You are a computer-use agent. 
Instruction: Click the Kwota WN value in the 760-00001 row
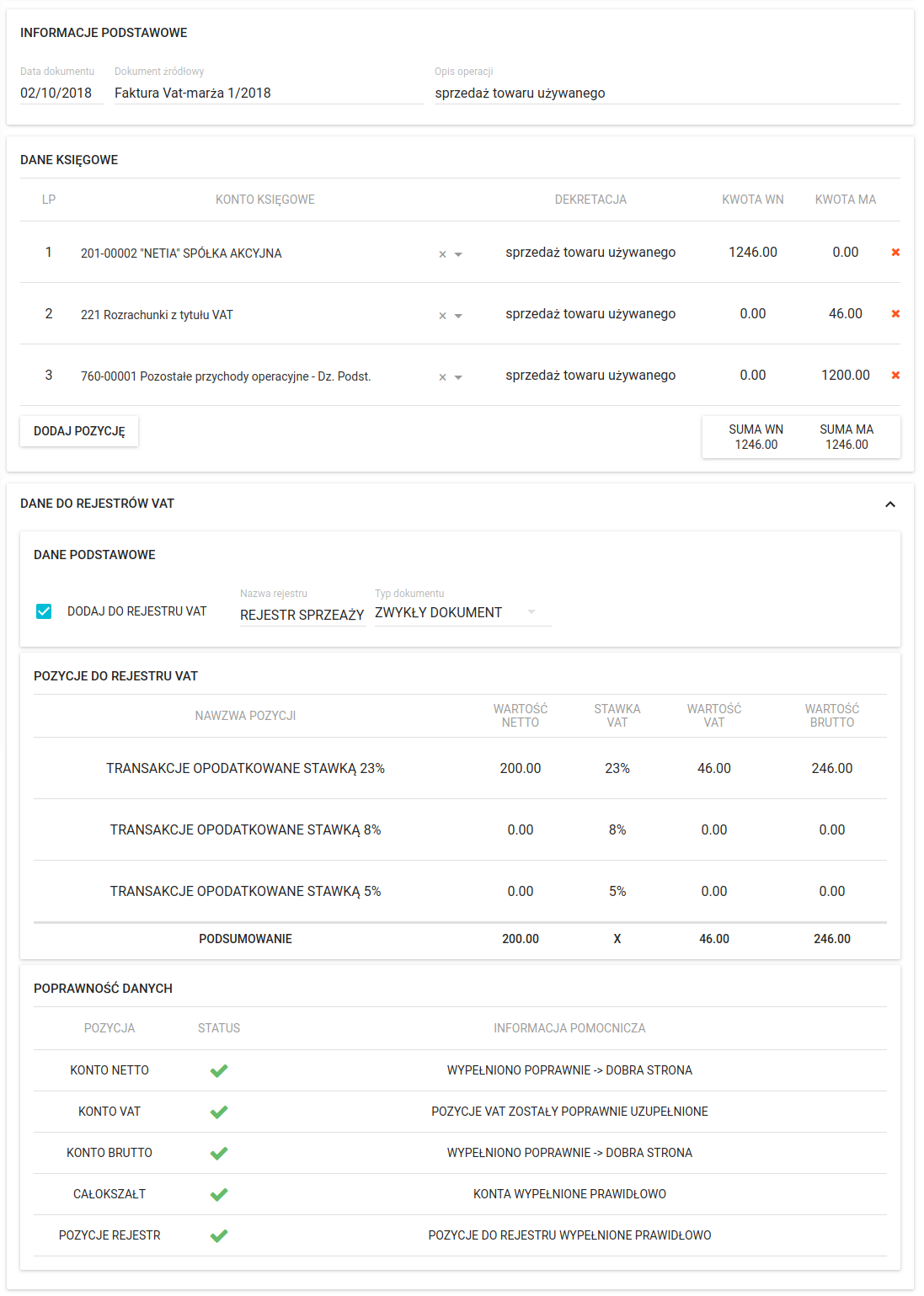point(753,376)
